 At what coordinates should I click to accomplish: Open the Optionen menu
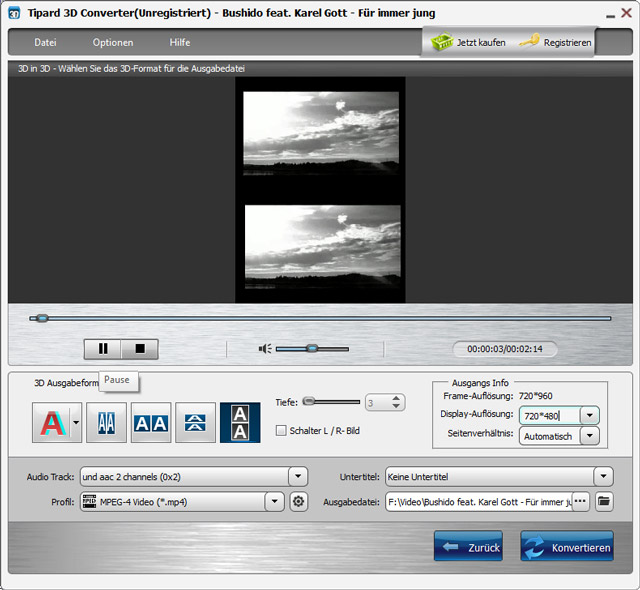(113, 42)
